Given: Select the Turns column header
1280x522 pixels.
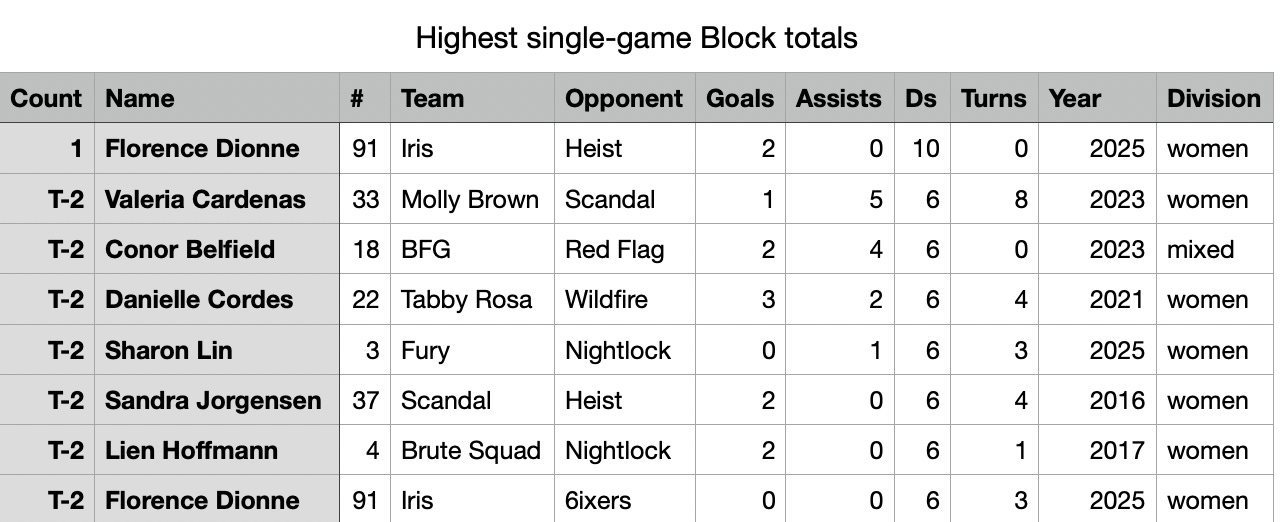Looking at the screenshot, I should pyautogui.click(x=993, y=98).
